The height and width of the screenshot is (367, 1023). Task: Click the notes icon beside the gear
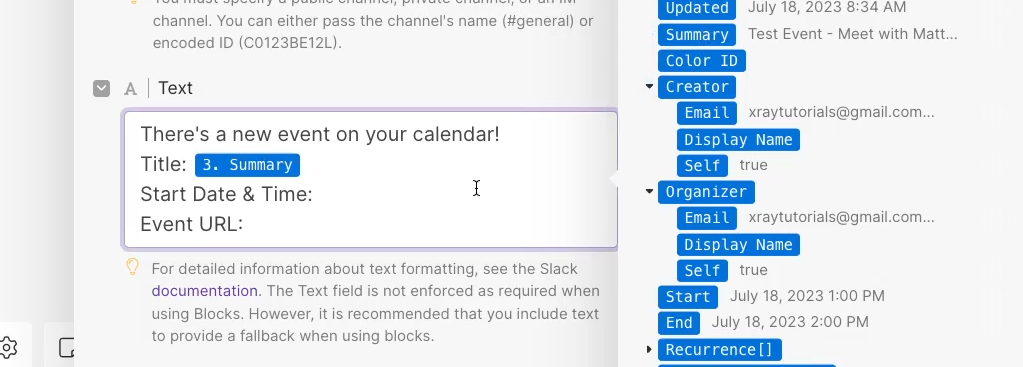(x=67, y=347)
